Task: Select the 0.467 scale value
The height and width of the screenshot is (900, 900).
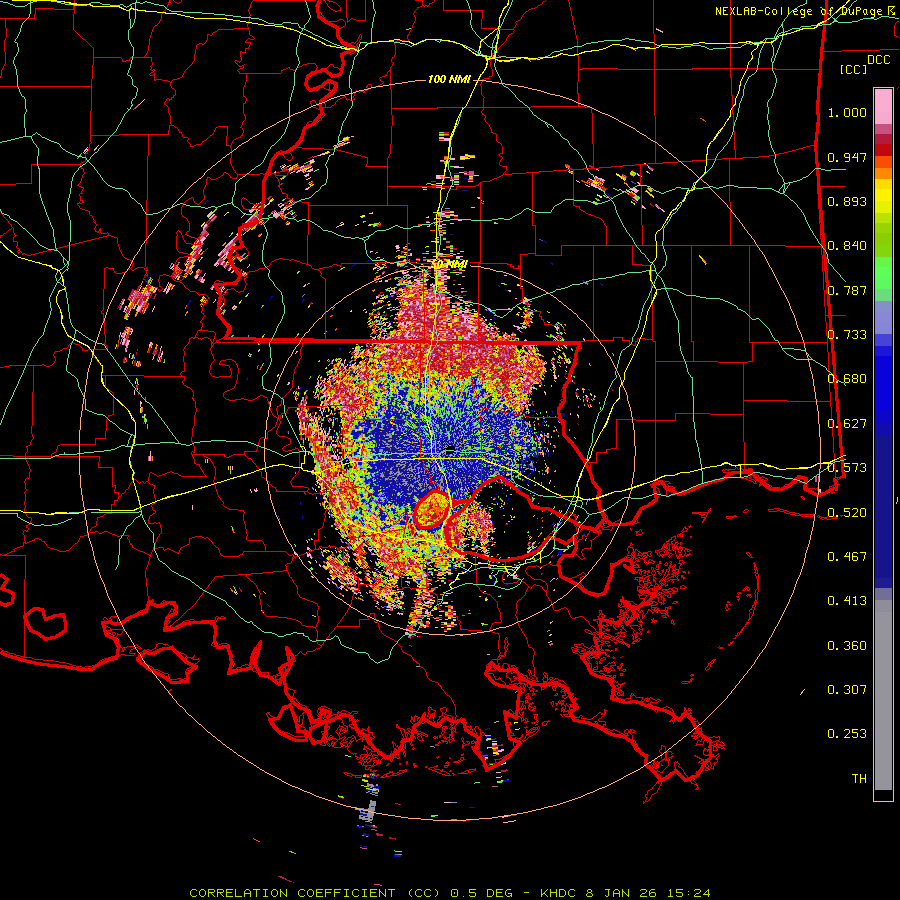Action: tap(847, 556)
